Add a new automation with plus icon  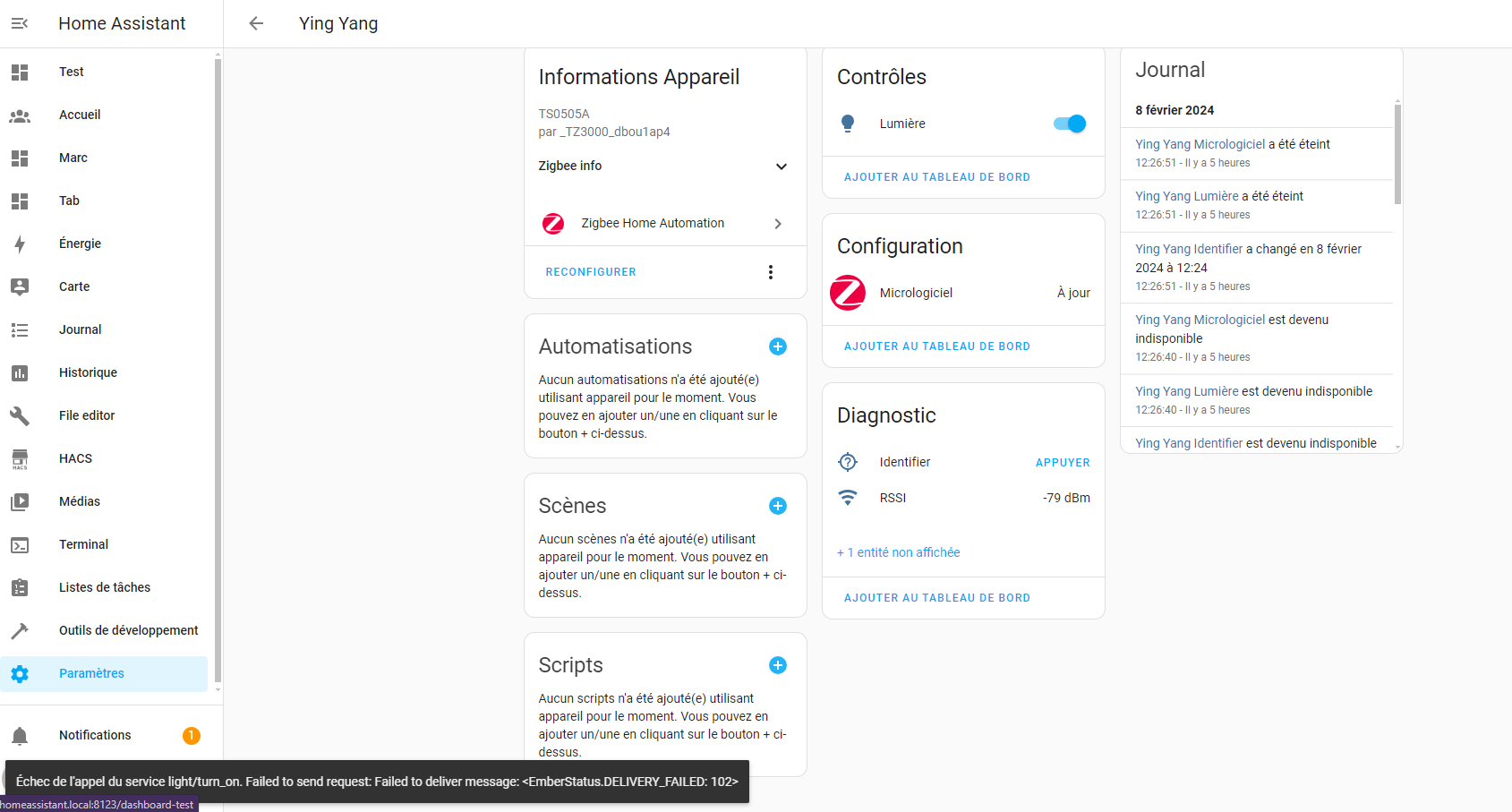pyautogui.click(x=778, y=346)
